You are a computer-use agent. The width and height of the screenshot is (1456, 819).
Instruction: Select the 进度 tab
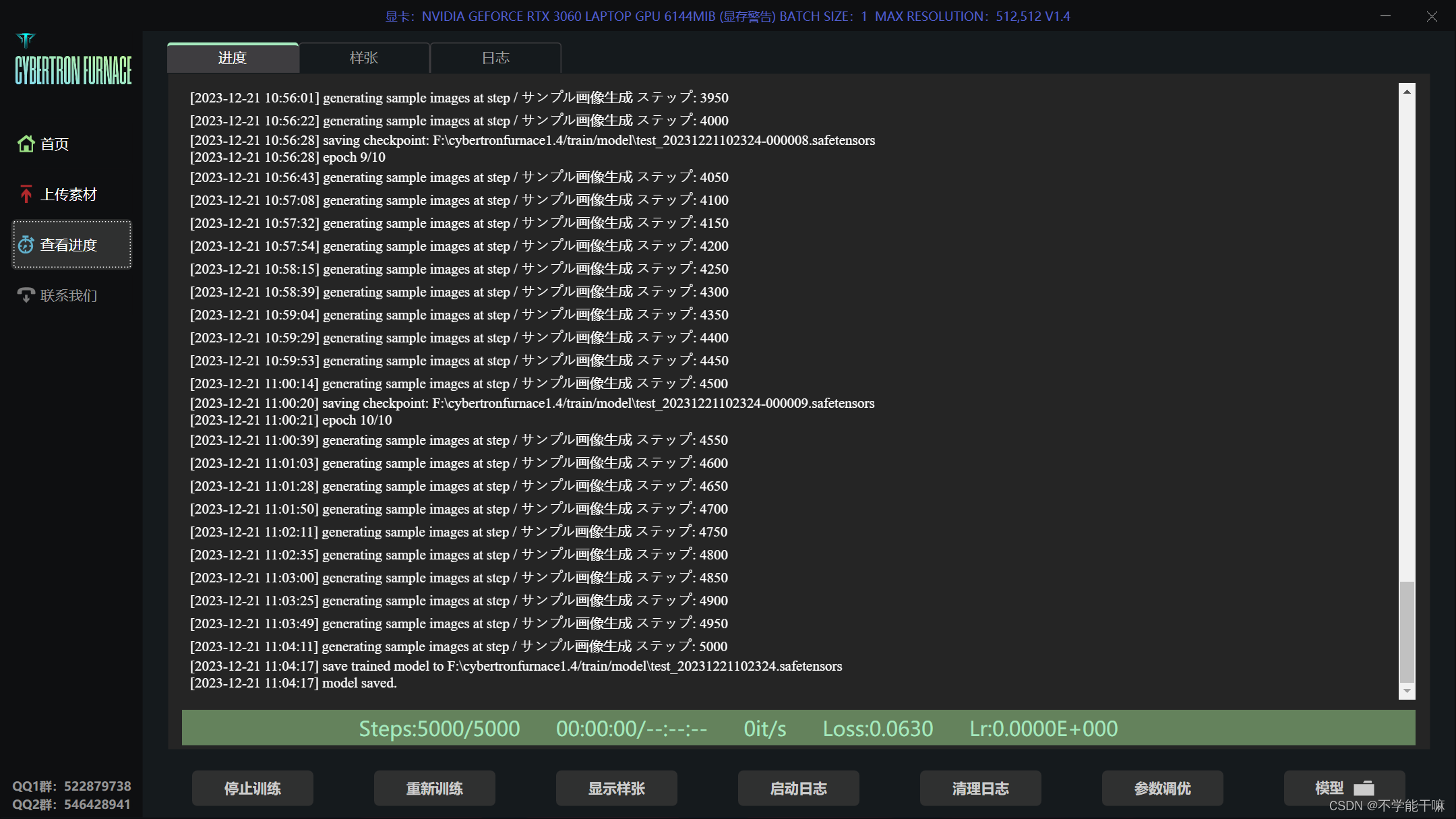click(233, 58)
